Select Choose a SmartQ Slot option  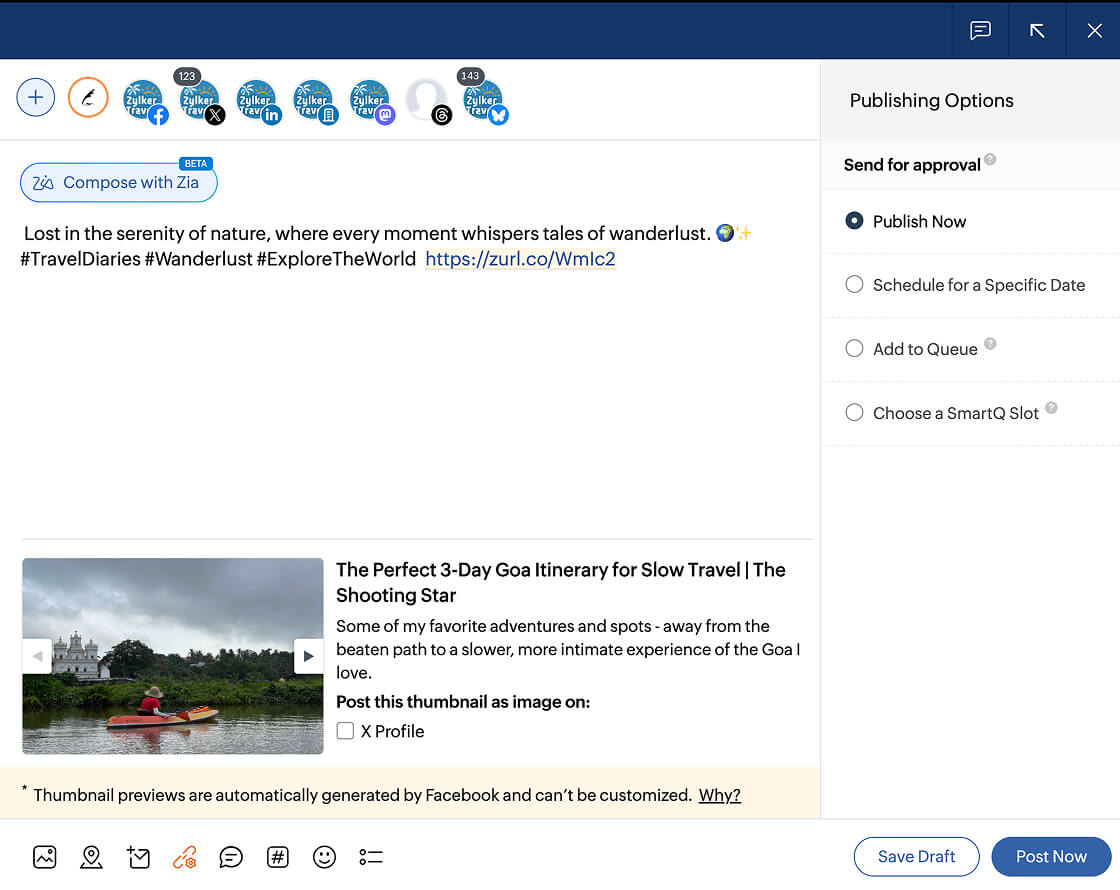941,413
